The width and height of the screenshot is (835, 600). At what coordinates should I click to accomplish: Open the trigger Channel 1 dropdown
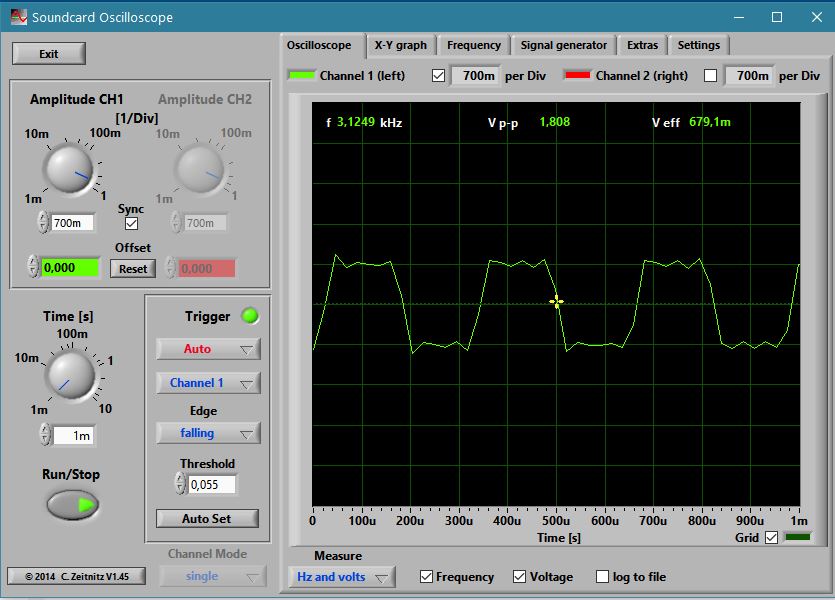point(208,383)
